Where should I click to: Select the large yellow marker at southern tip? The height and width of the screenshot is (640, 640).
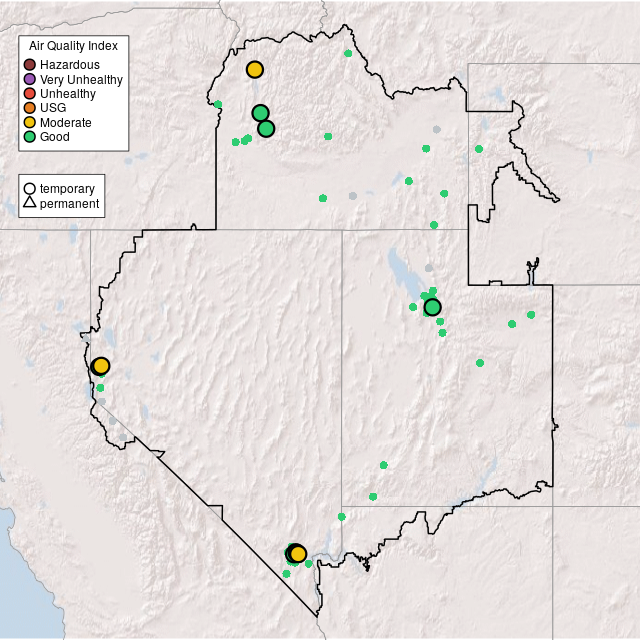(298, 554)
